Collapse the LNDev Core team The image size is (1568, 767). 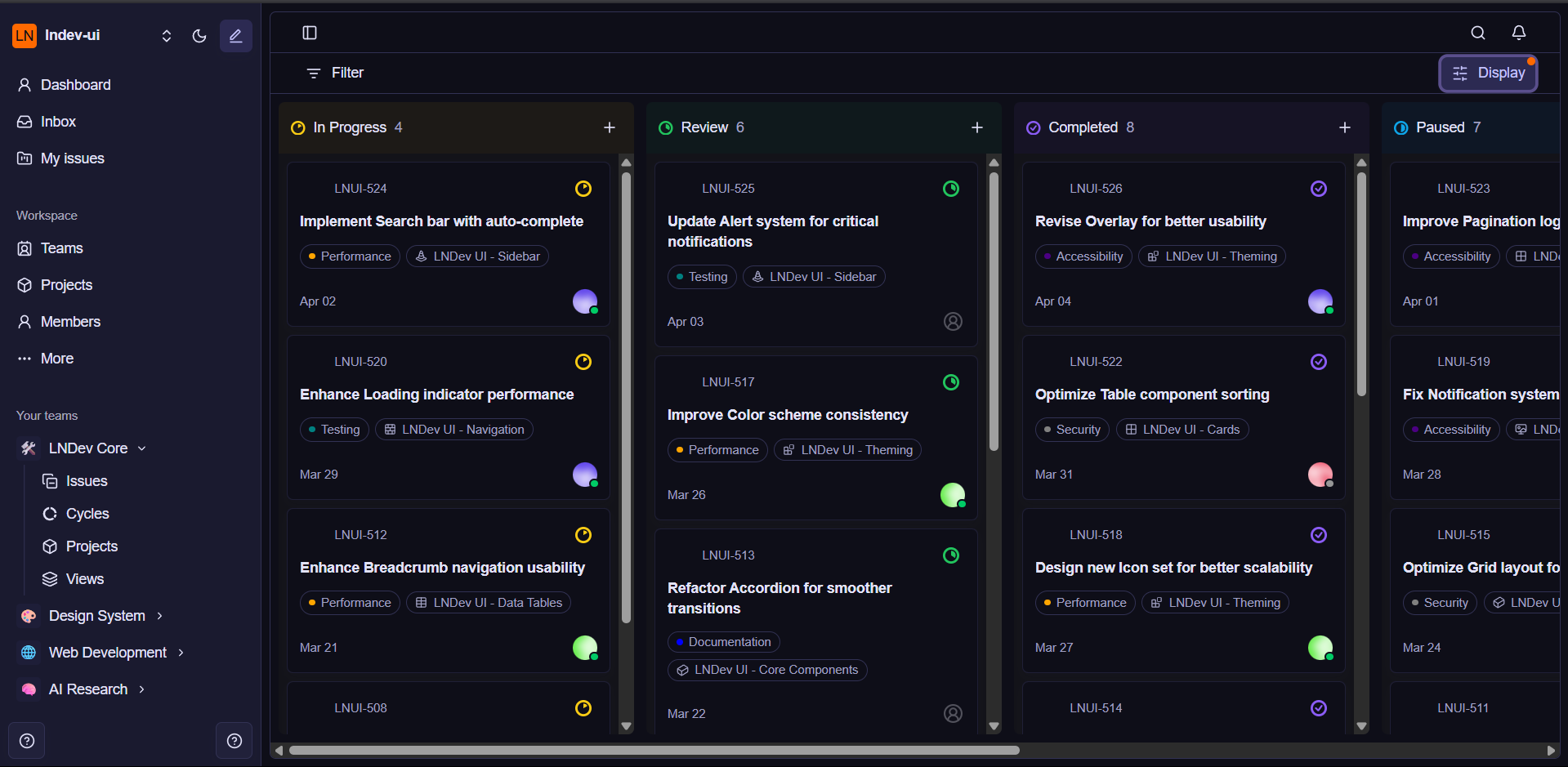142,448
